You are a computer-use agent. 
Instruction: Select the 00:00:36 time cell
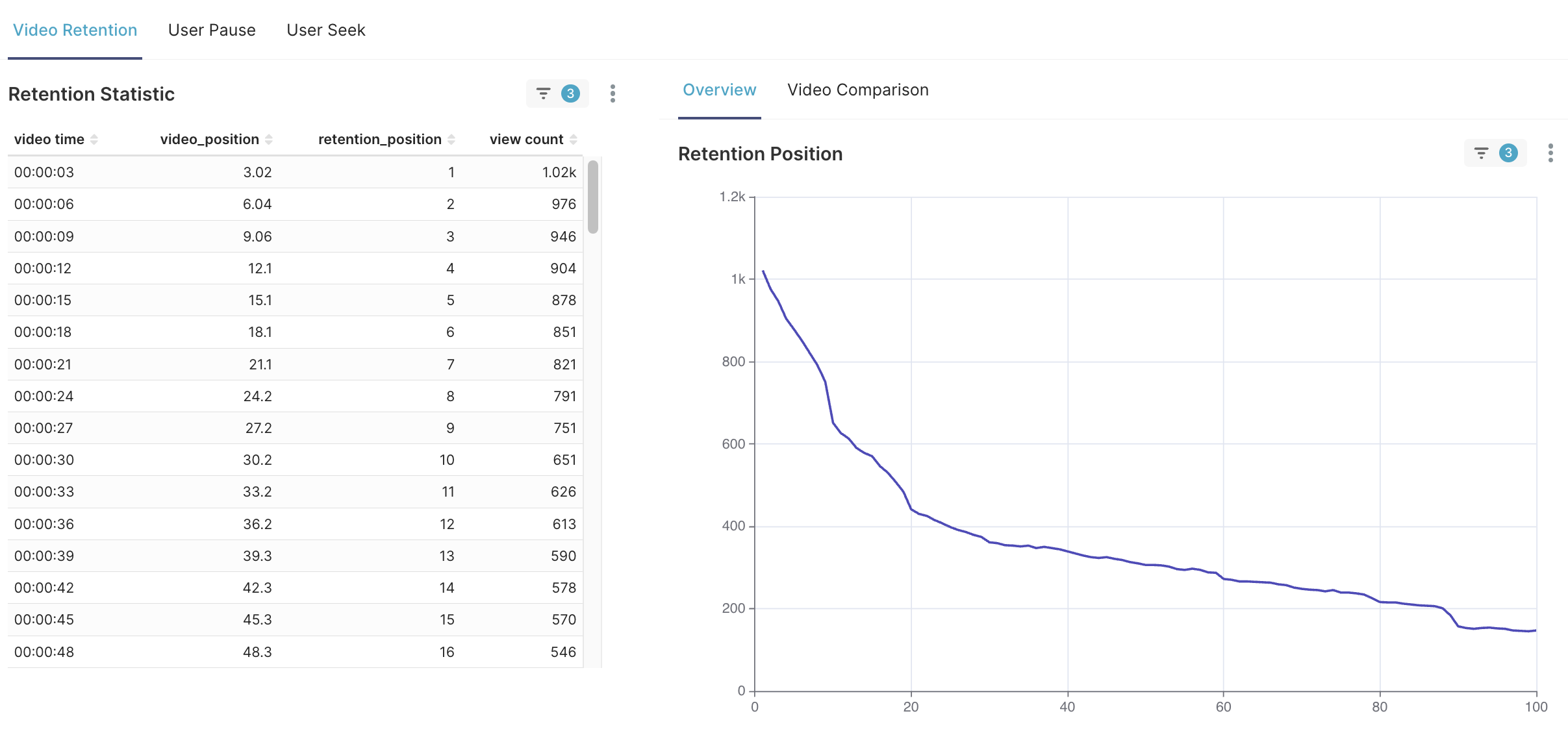point(44,524)
